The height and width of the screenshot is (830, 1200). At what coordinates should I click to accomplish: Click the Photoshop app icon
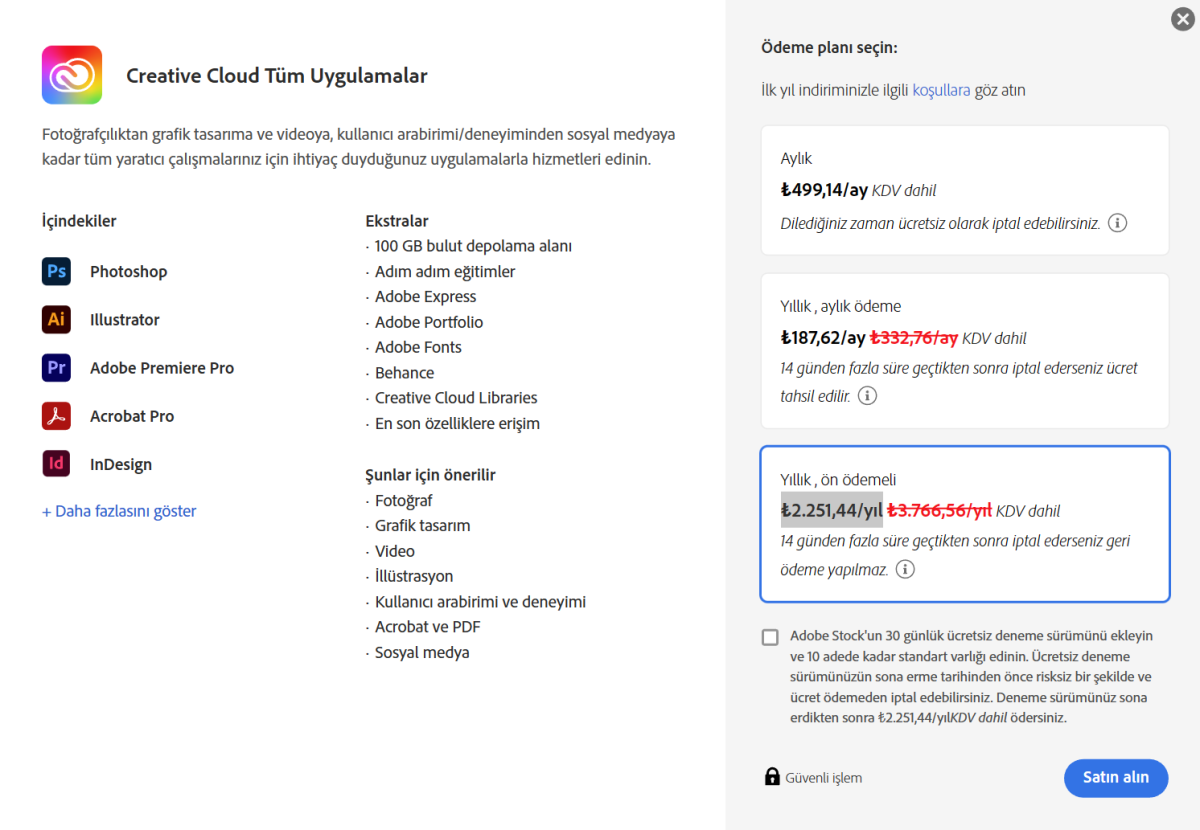click(x=56, y=271)
